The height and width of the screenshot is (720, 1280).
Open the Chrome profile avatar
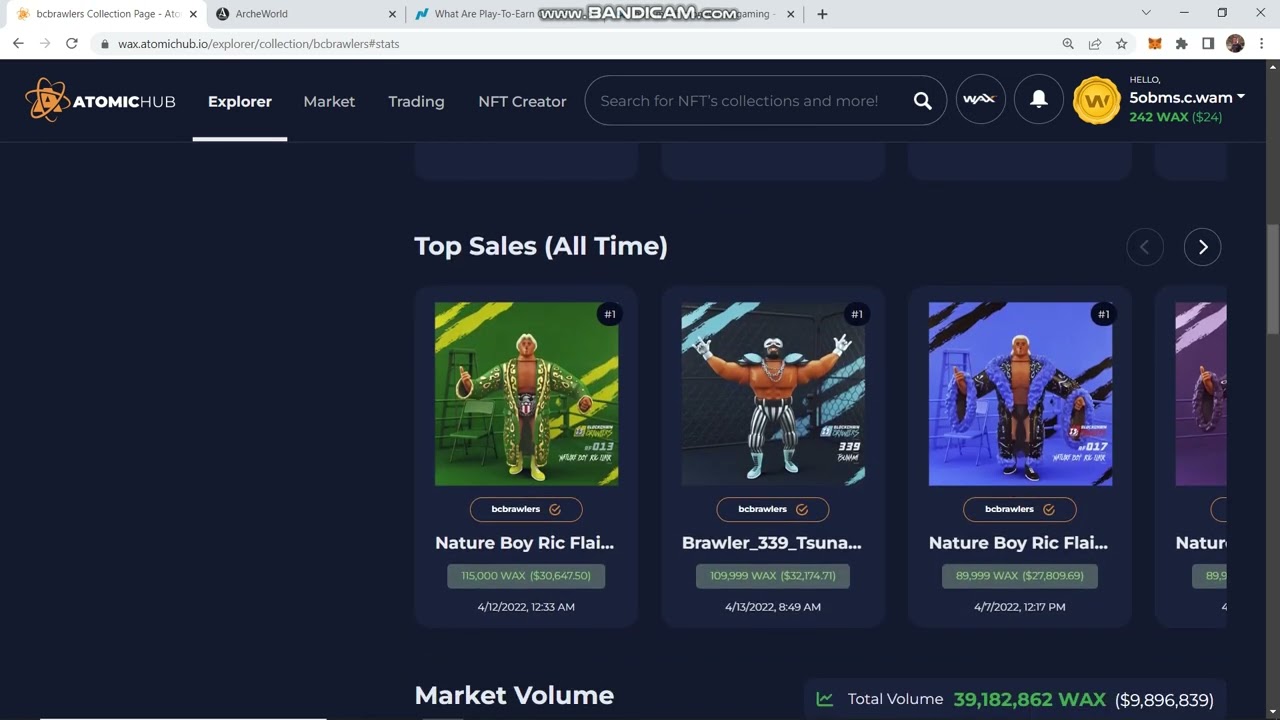(1235, 44)
